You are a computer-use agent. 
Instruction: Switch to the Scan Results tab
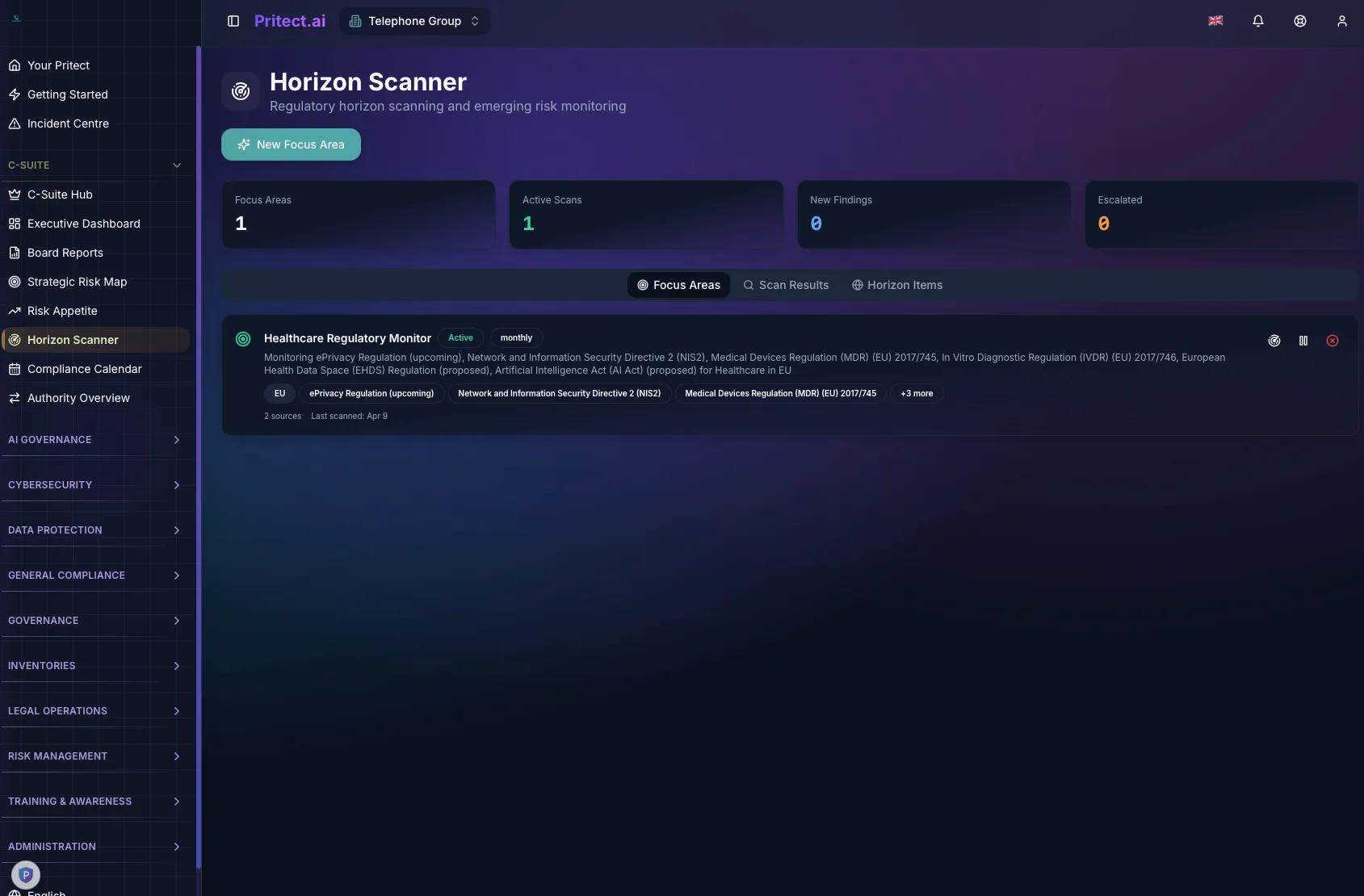pos(786,285)
